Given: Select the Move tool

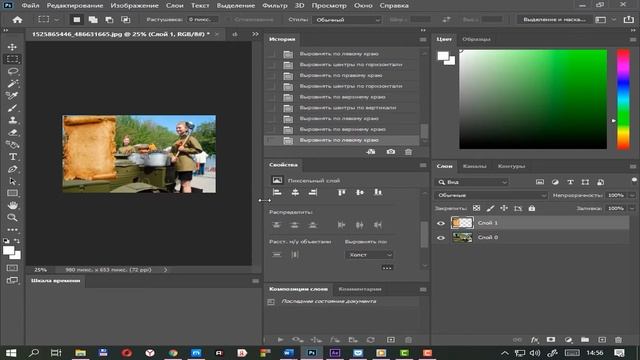Looking at the screenshot, I should coord(12,47).
